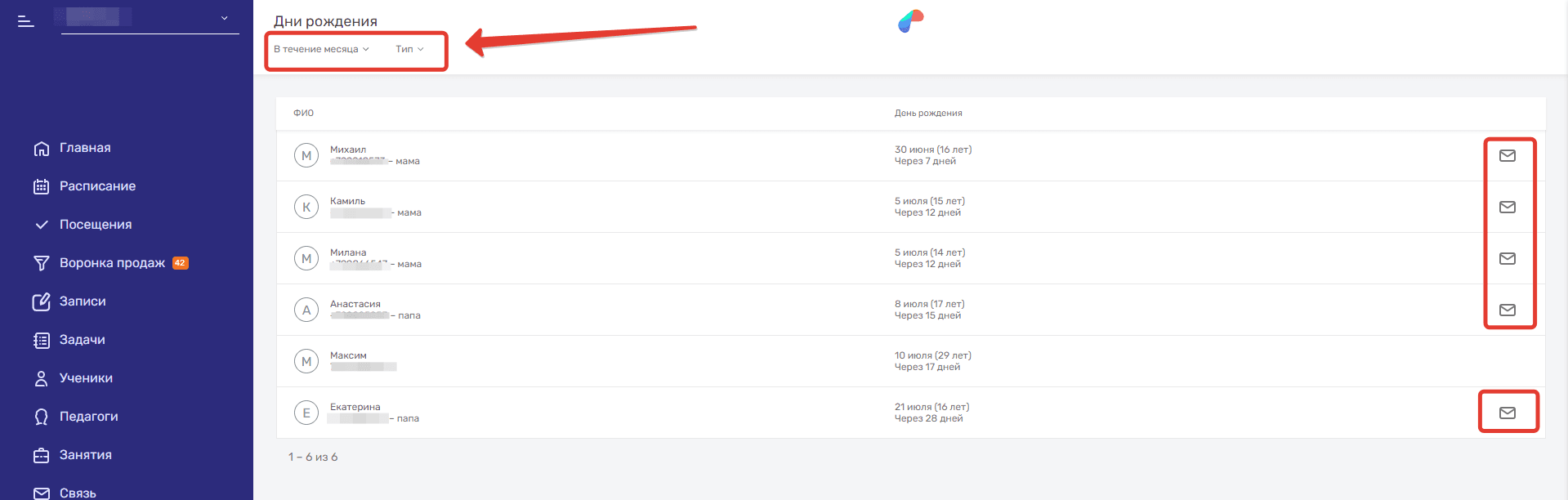Open the 'Тип' filter dropdown
The width and height of the screenshot is (1568, 500).
coord(409,49)
